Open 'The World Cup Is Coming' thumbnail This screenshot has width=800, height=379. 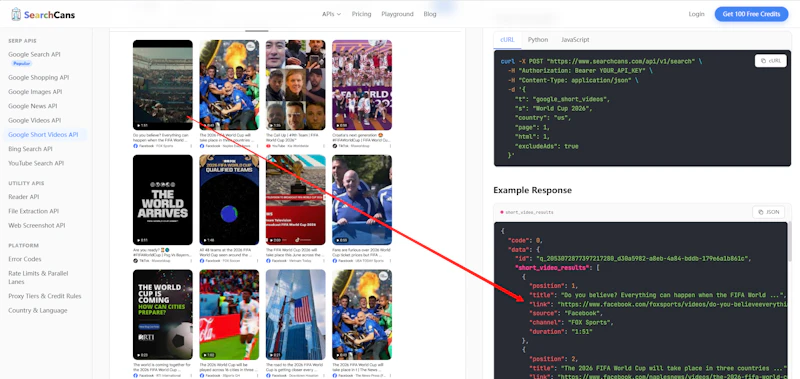point(163,314)
